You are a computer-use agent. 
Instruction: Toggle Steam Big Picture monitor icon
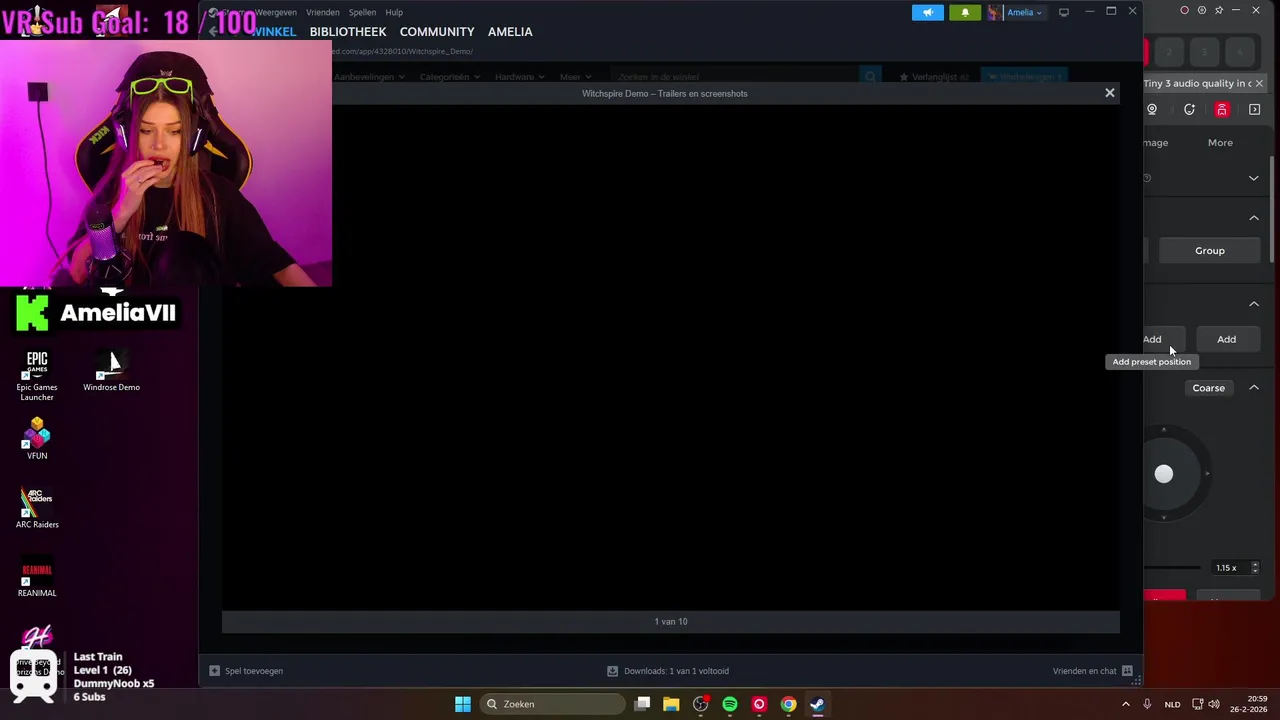pos(1064,12)
